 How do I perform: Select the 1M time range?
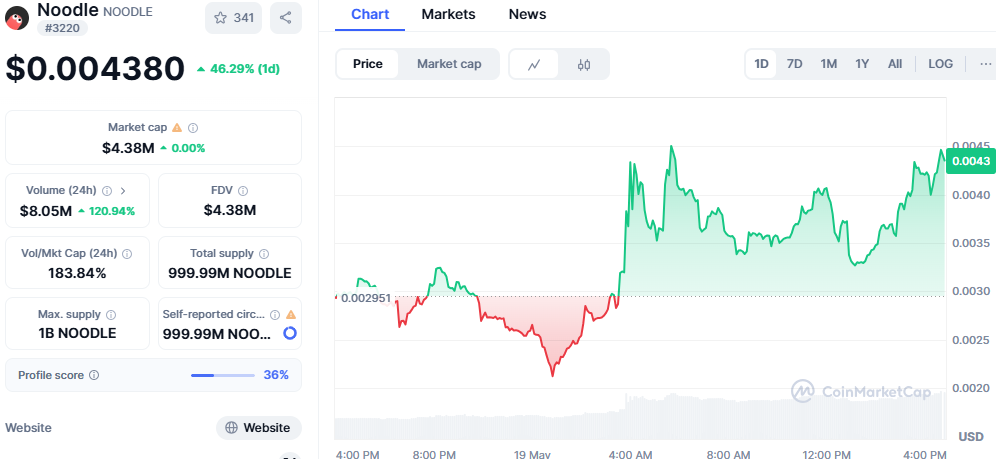point(828,63)
